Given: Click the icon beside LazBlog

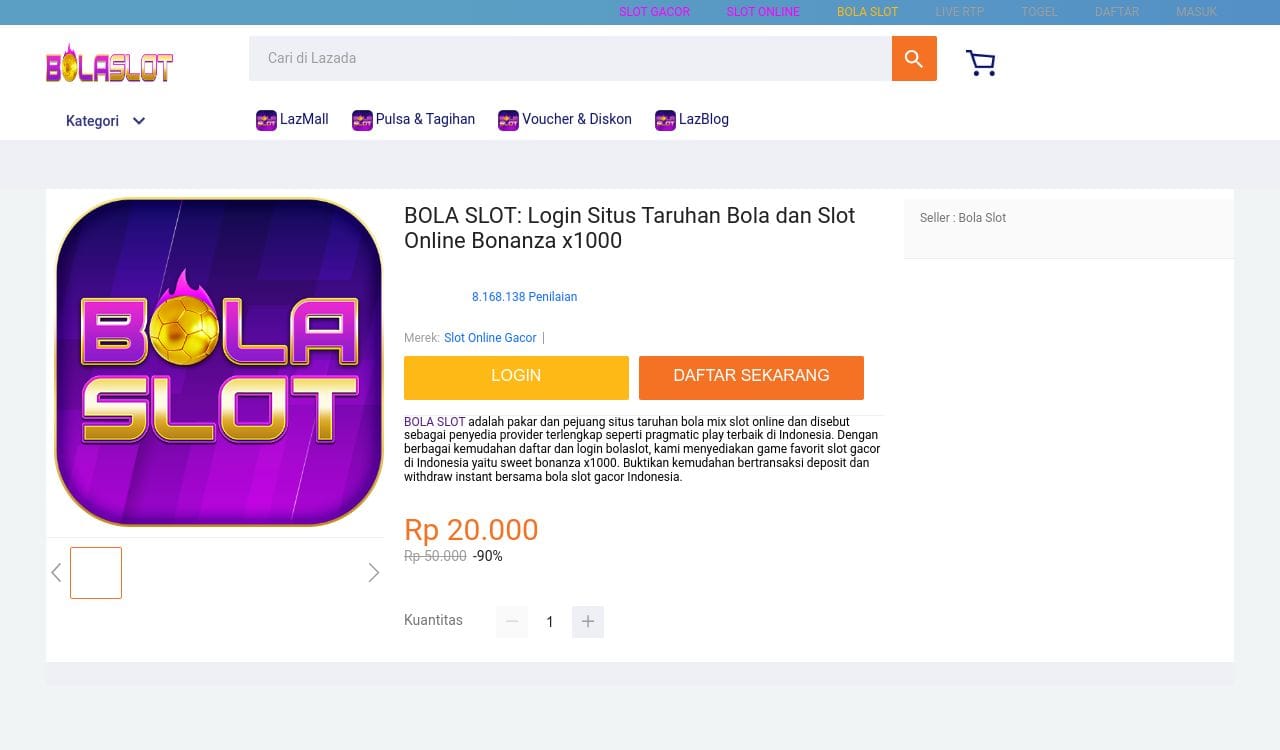Looking at the screenshot, I should (665, 120).
